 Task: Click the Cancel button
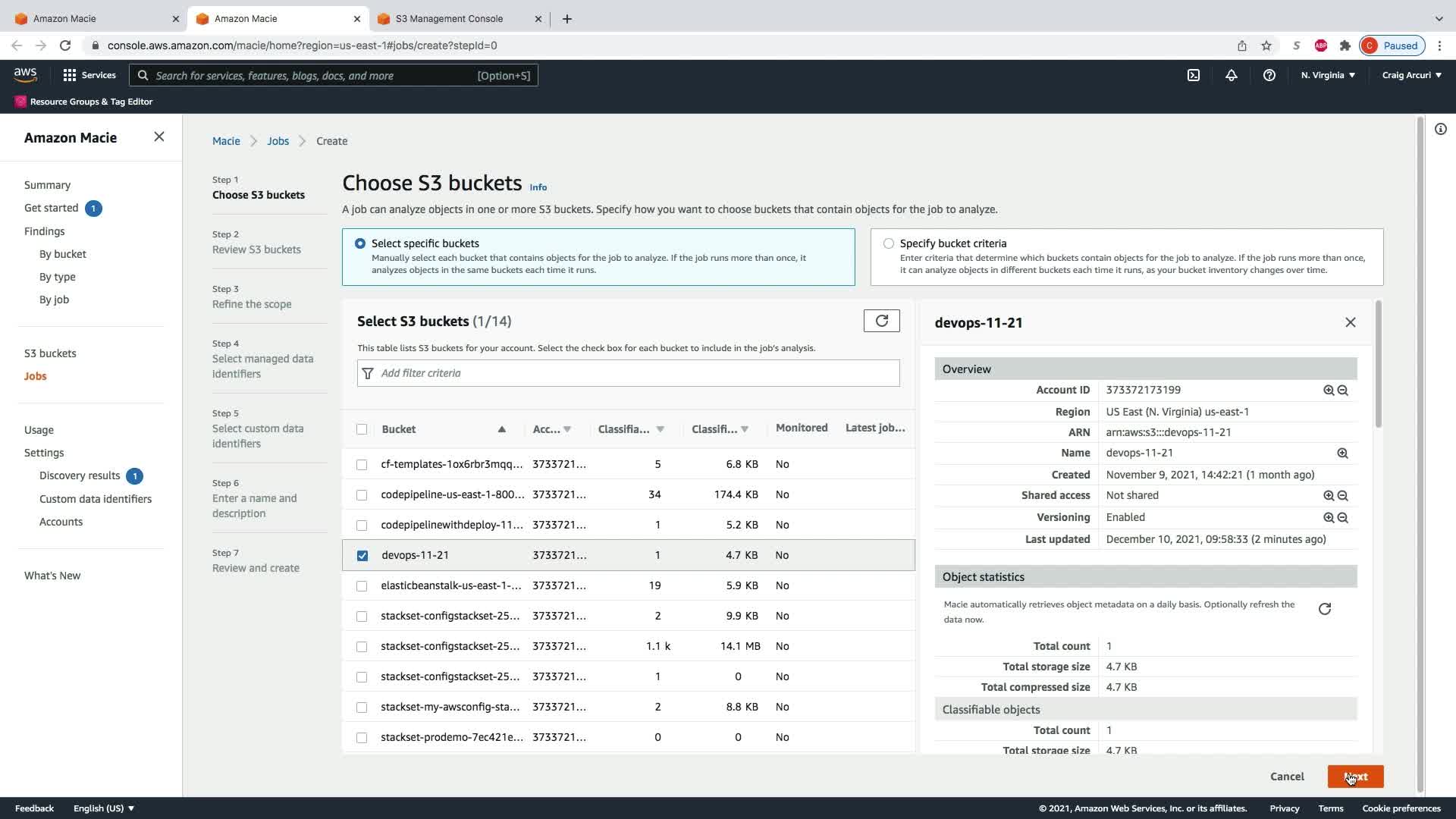click(x=1287, y=777)
